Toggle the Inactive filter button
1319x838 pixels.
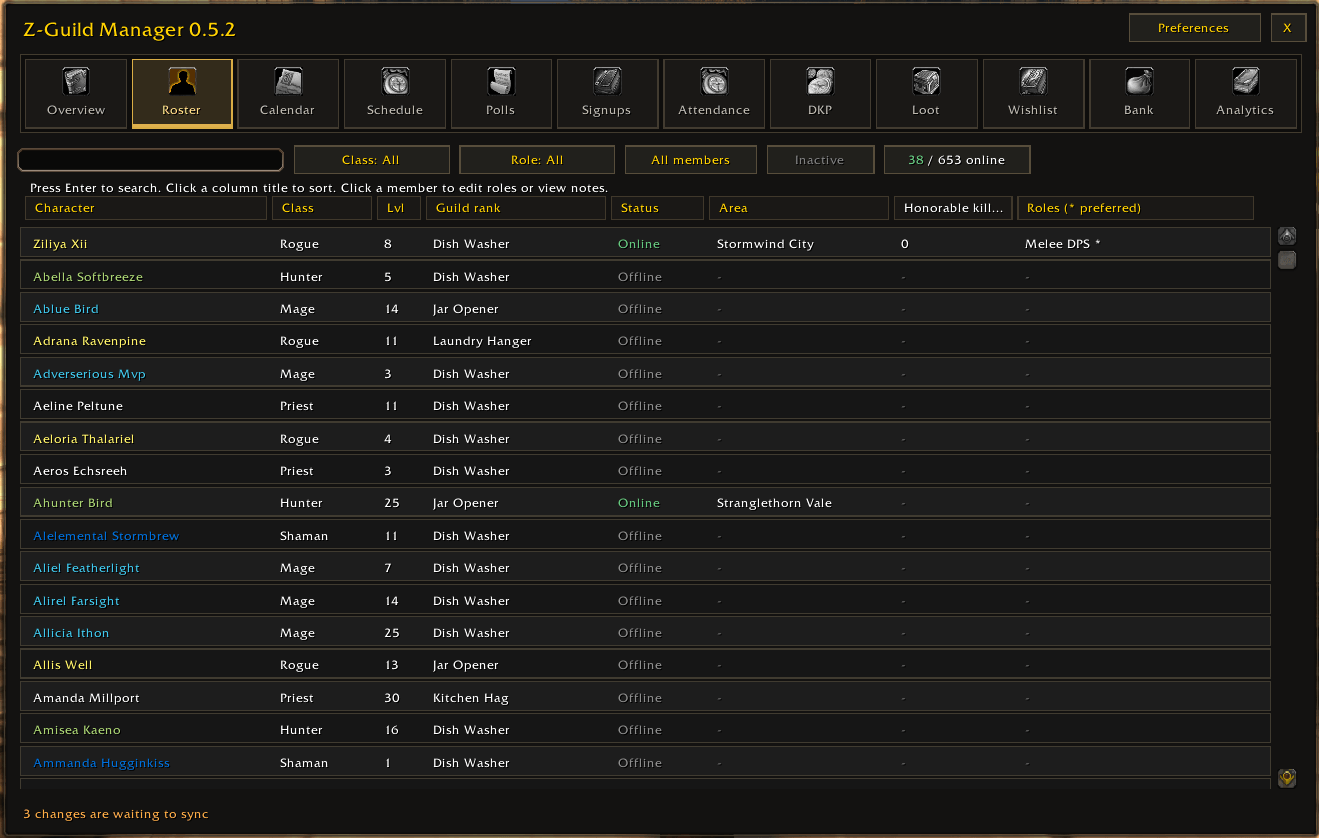coord(819,160)
